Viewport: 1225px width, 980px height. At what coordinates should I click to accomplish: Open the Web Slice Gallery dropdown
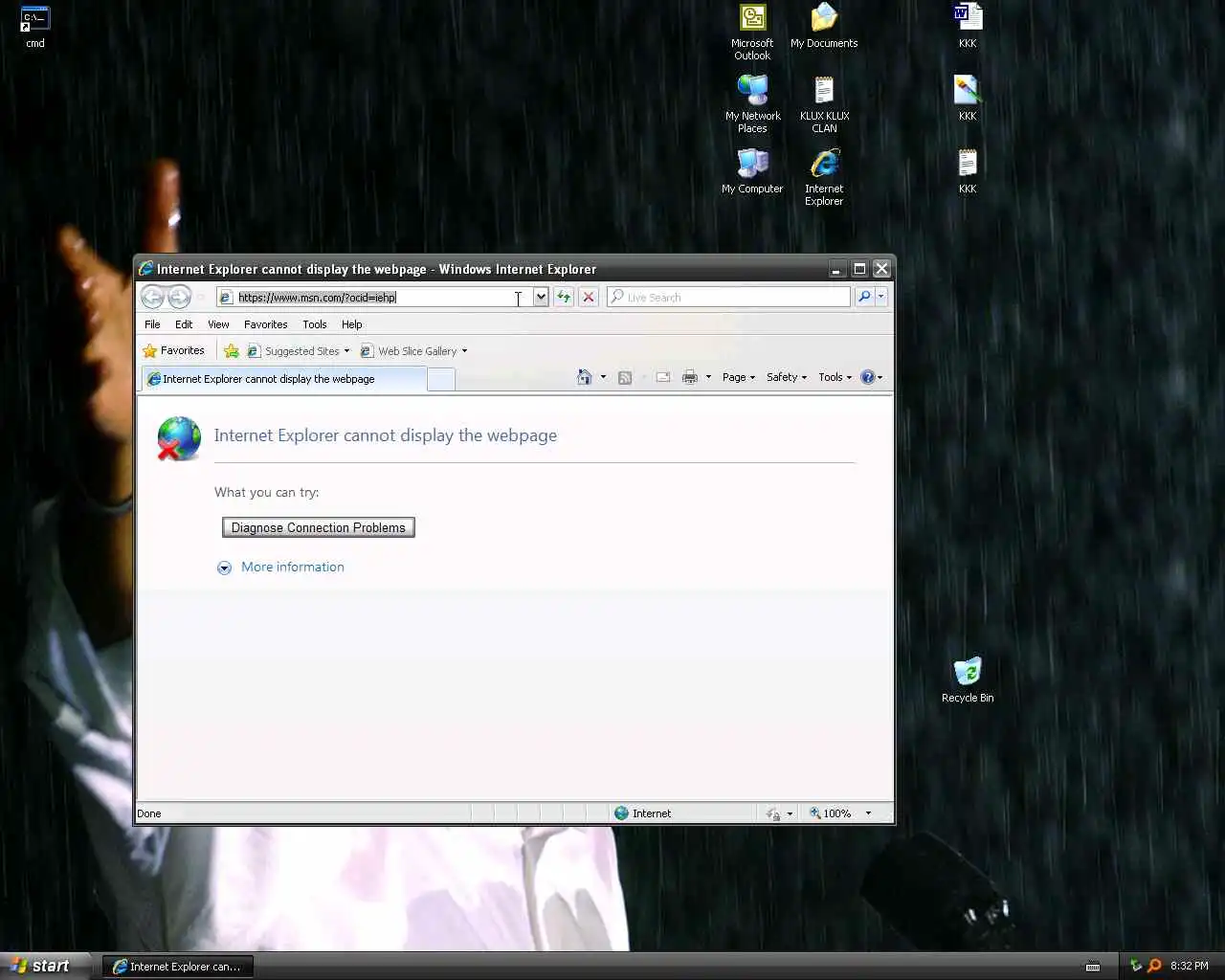click(x=414, y=351)
